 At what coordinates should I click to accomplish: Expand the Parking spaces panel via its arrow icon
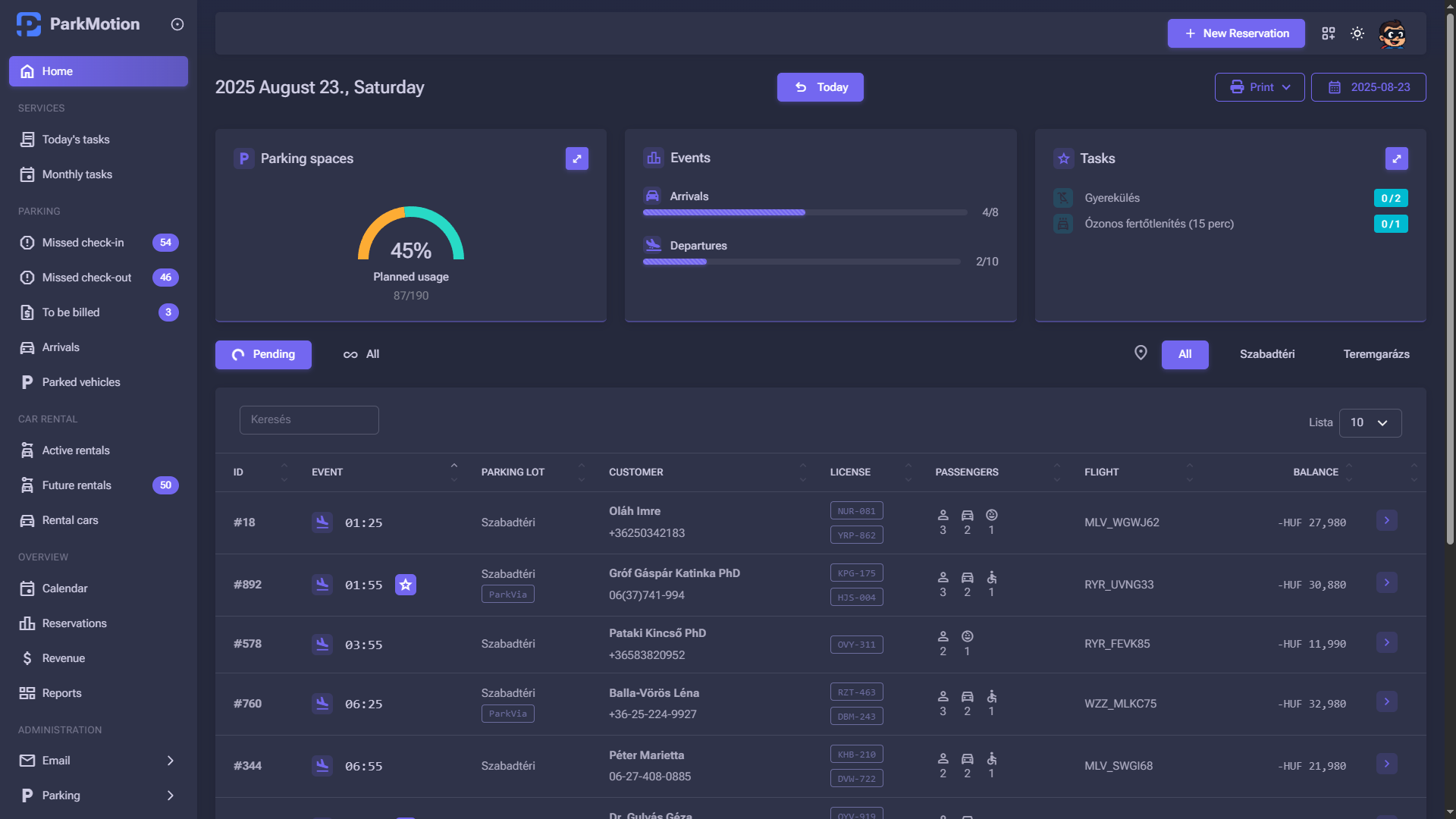point(577,158)
